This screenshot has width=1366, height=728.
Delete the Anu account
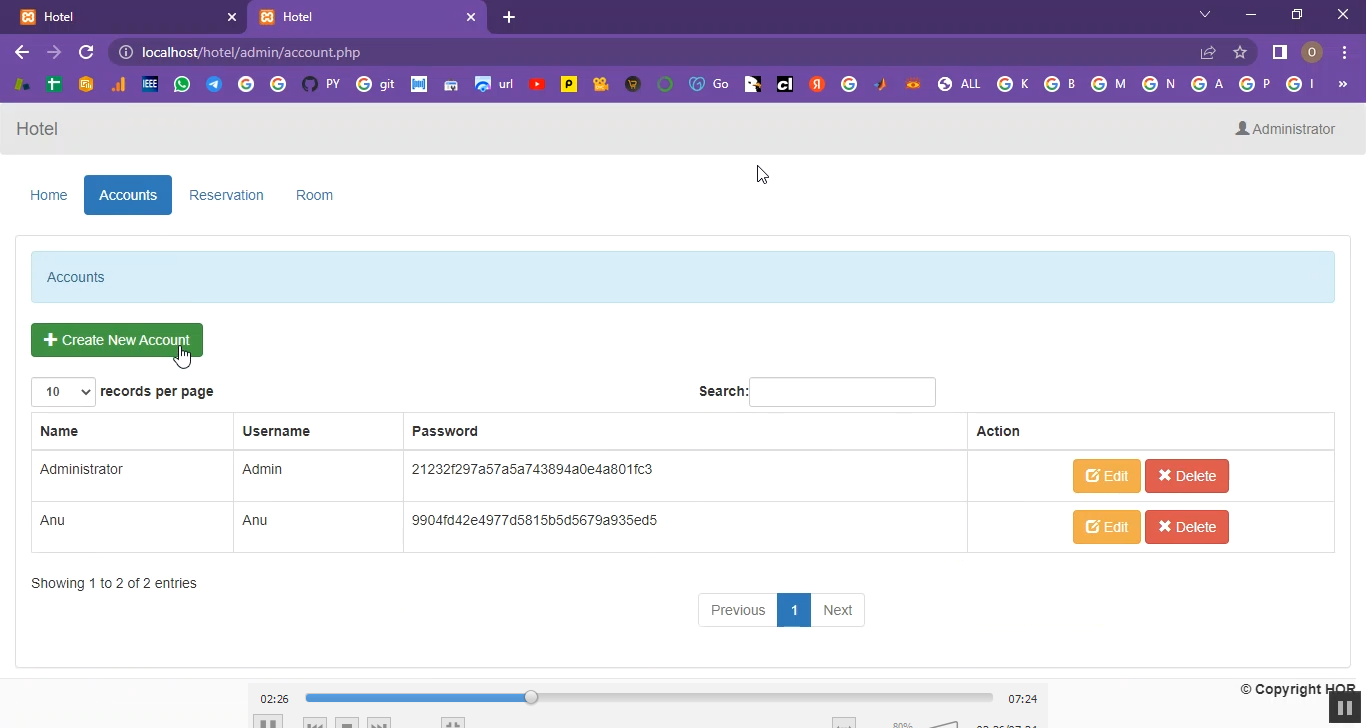pyautogui.click(x=1187, y=527)
